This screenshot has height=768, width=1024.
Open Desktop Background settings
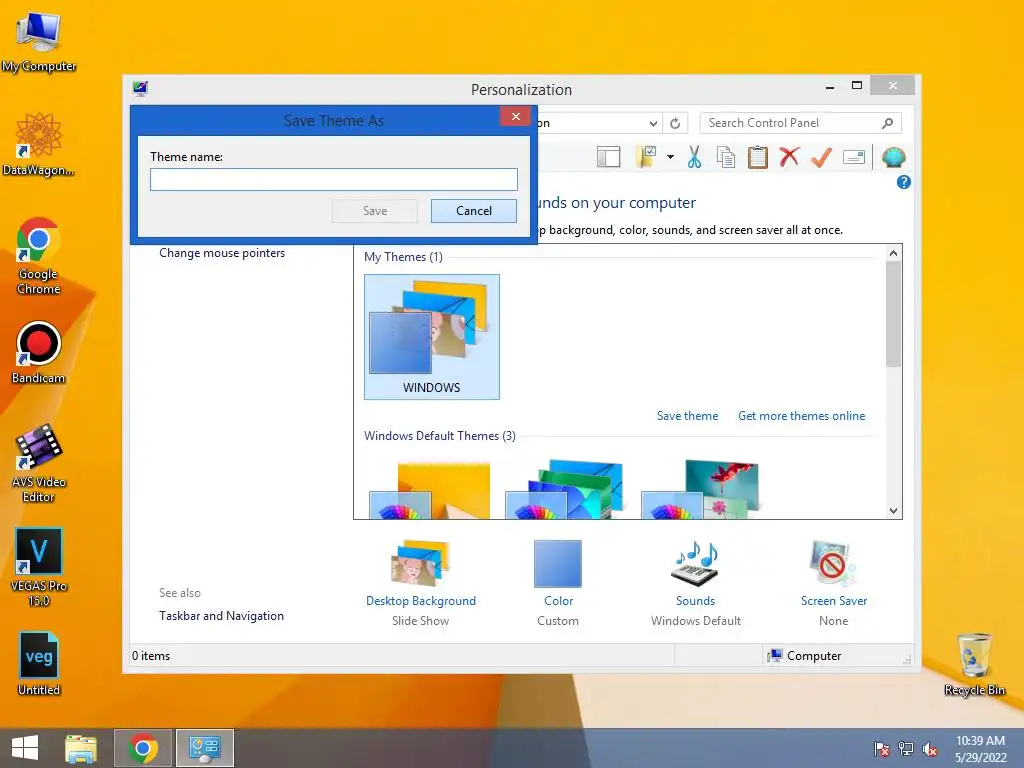421,583
